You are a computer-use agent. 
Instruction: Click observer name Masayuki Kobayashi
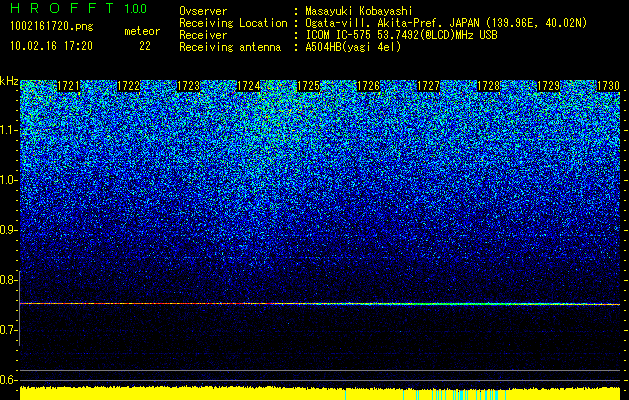pyautogui.click(x=359, y=12)
